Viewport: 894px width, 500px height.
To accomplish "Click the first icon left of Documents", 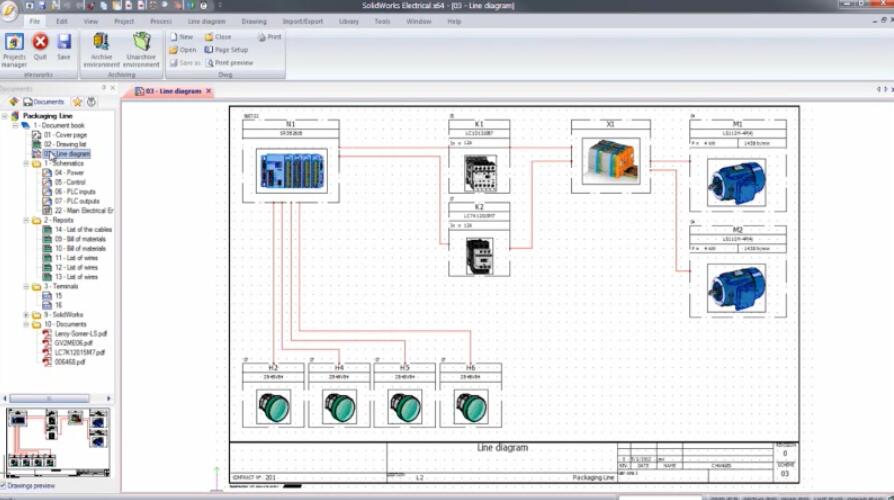I will tap(13, 102).
